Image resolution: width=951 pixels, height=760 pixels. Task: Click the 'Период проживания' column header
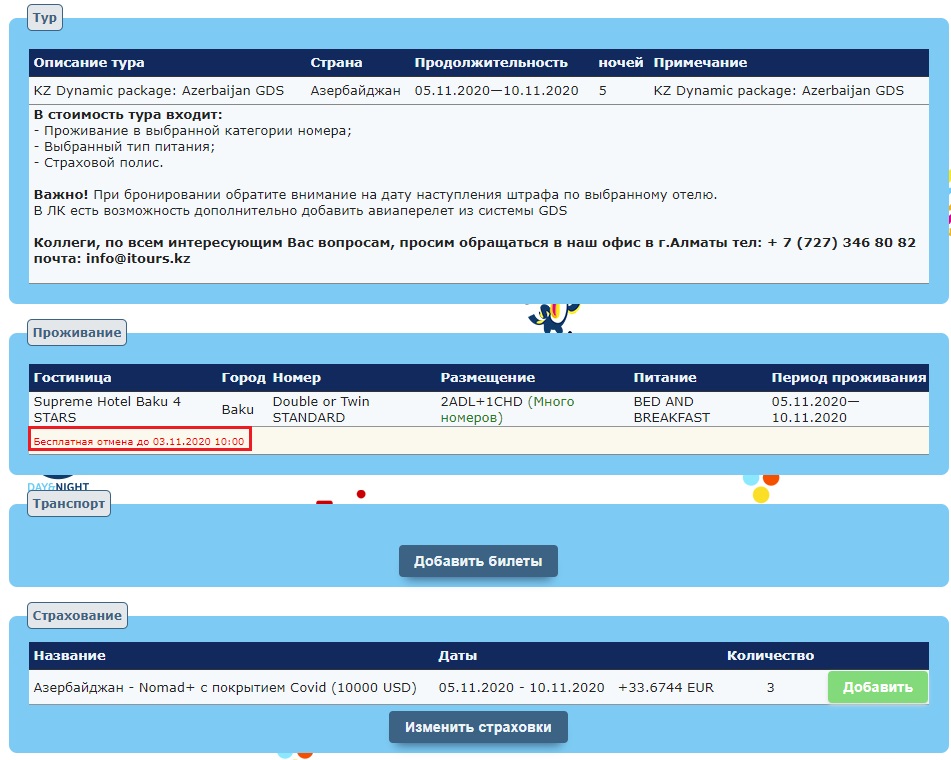(848, 377)
